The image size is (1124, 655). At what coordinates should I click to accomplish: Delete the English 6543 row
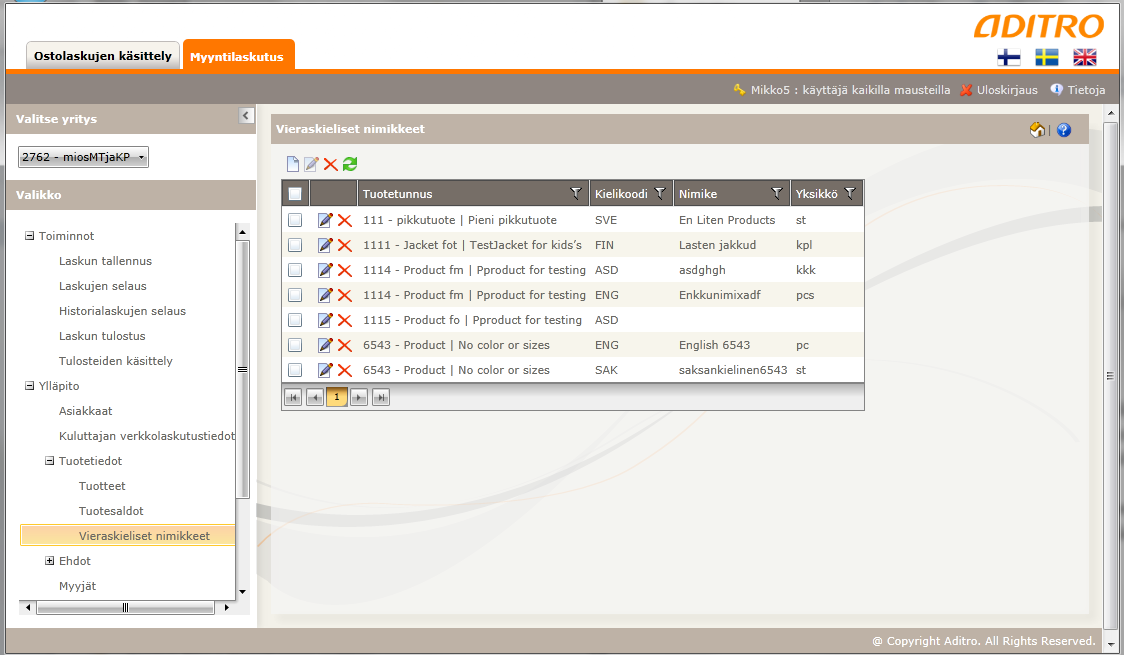point(345,345)
